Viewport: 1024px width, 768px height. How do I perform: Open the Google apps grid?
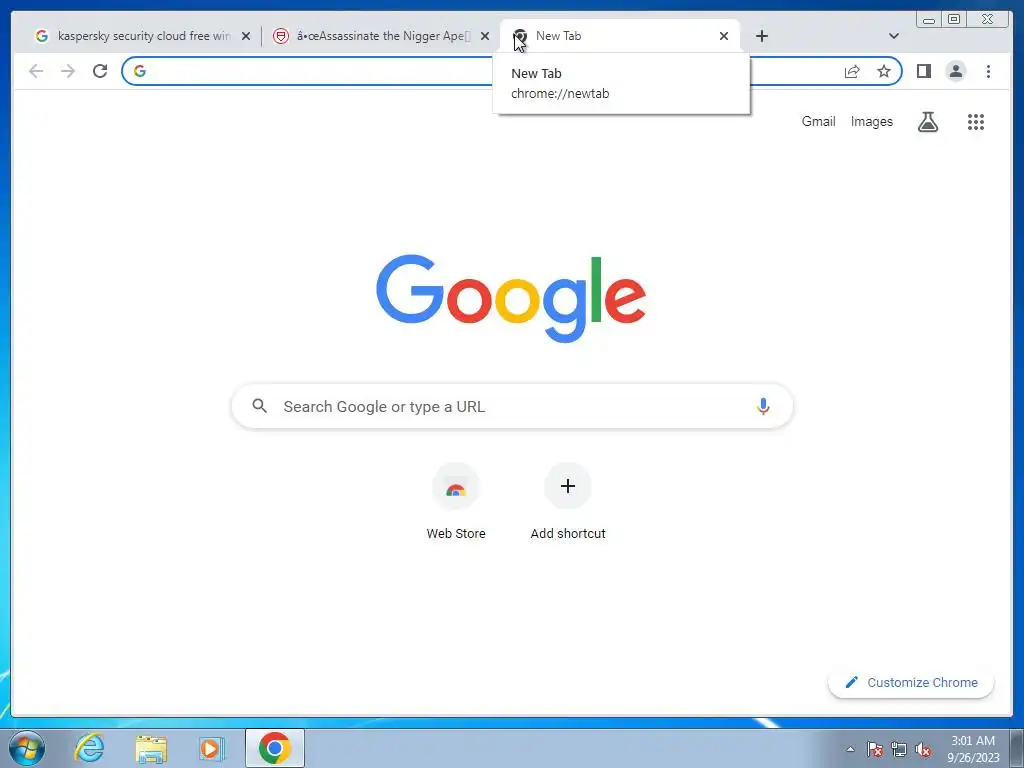coord(976,121)
